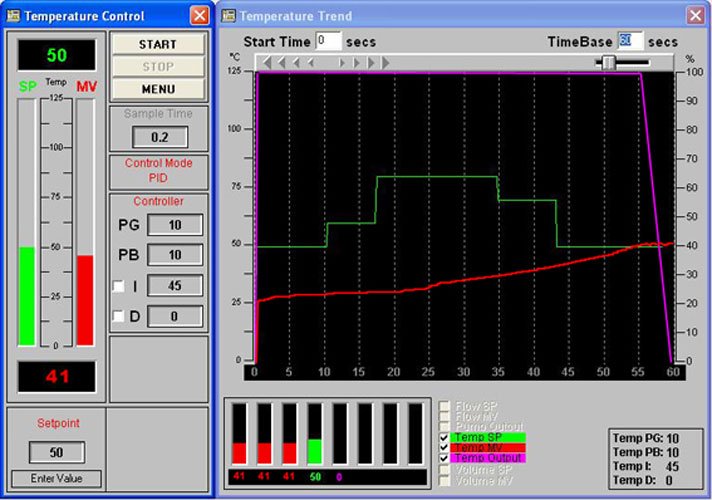Click the Temperature Trend window title icon
Screen dimensions: 712x500
click(229, 16)
